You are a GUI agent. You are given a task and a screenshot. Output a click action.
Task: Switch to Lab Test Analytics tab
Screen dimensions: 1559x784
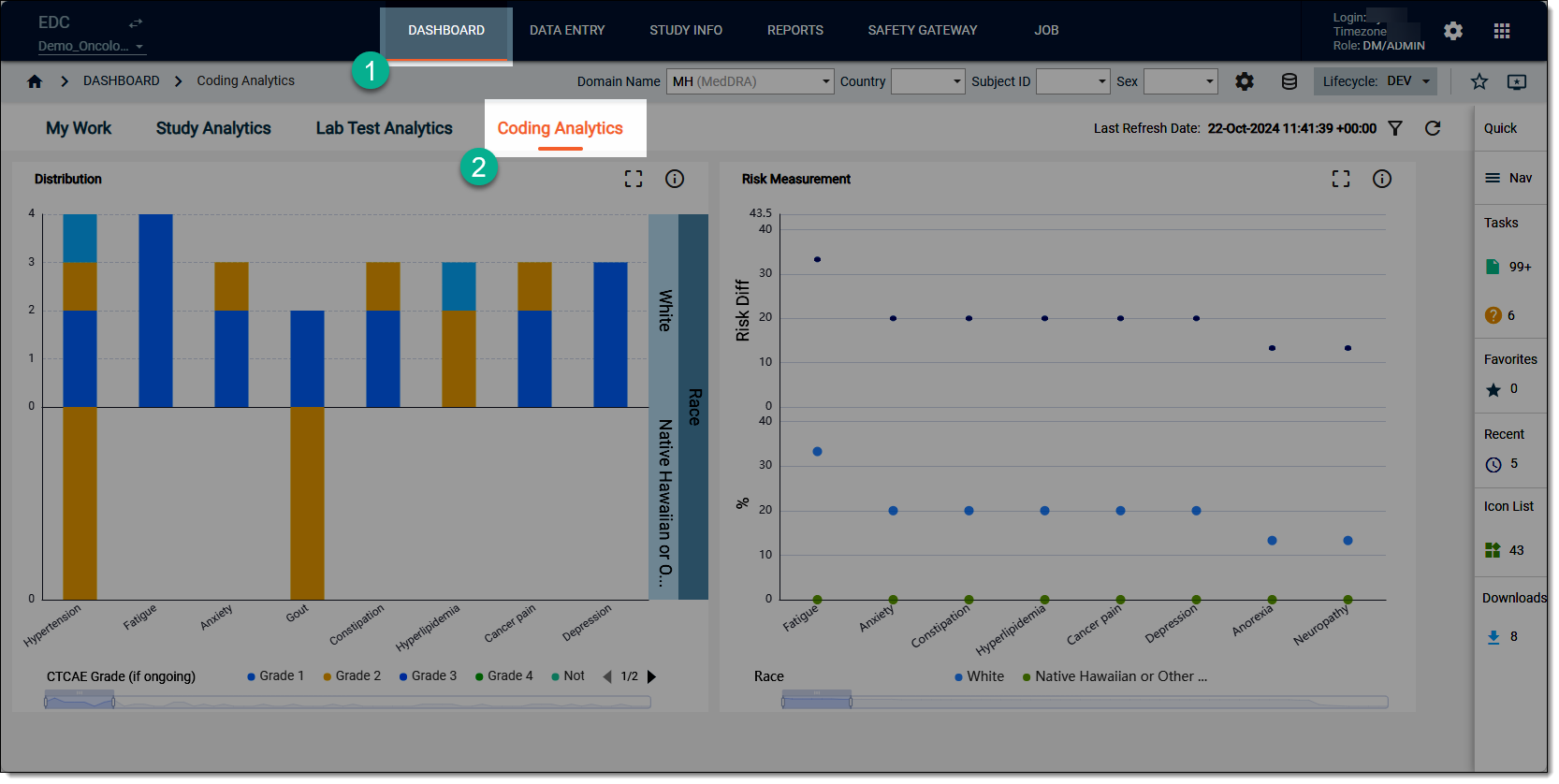pos(384,128)
